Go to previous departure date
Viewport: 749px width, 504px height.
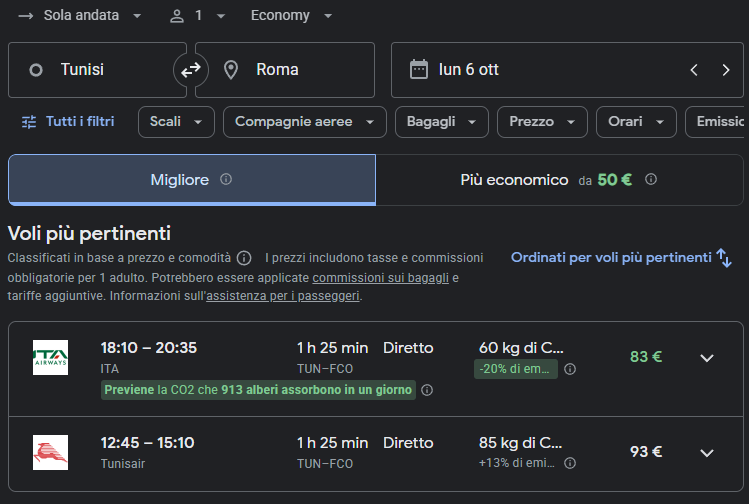pos(694,70)
